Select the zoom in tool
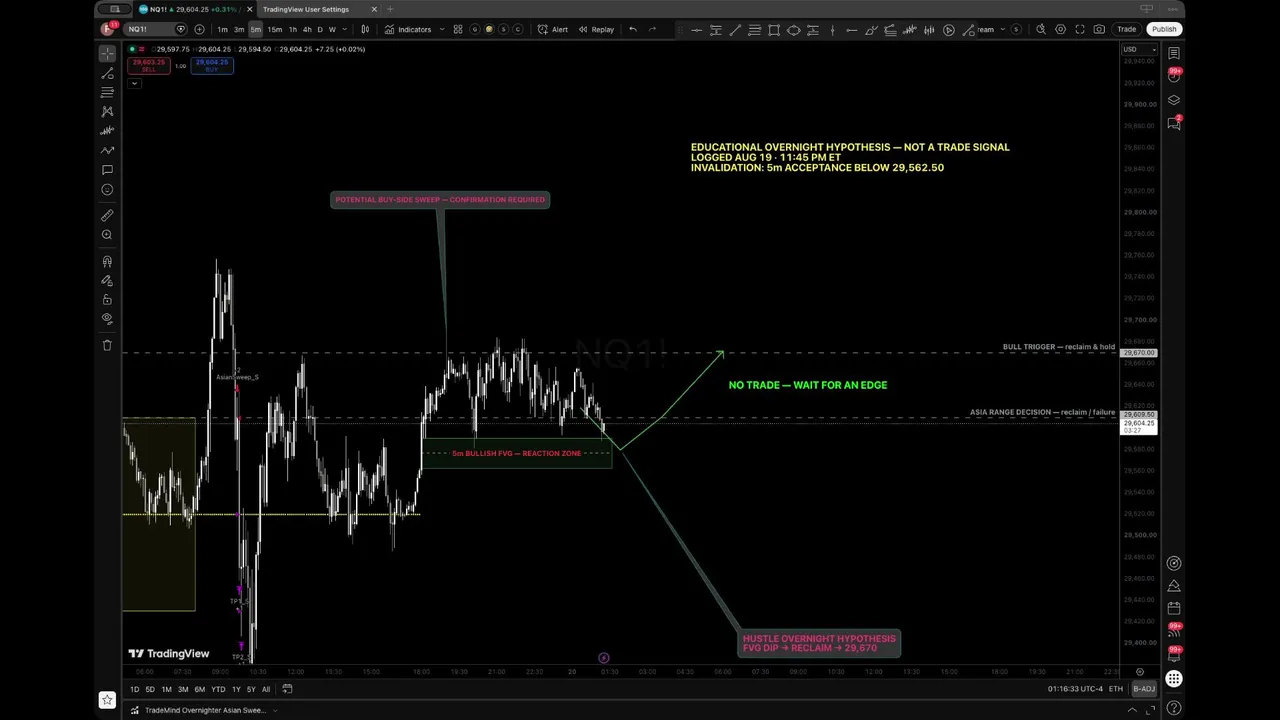The height and width of the screenshot is (720, 1280). click(107, 235)
